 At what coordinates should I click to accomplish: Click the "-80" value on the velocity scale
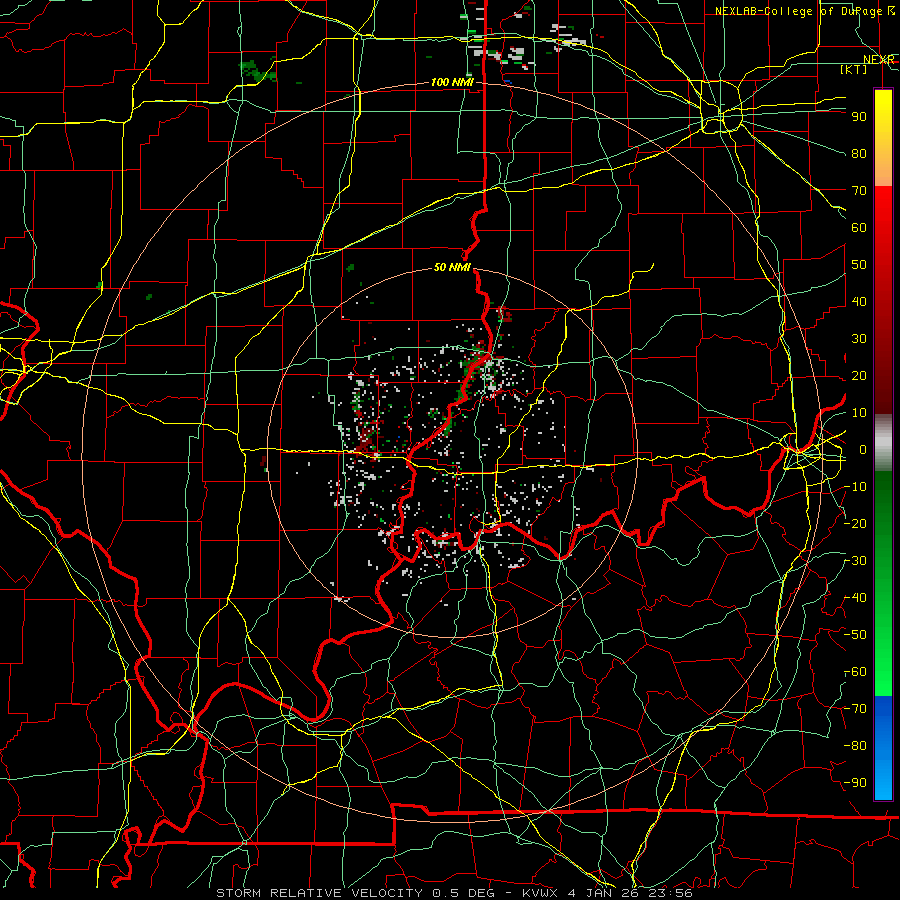point(856,746)
